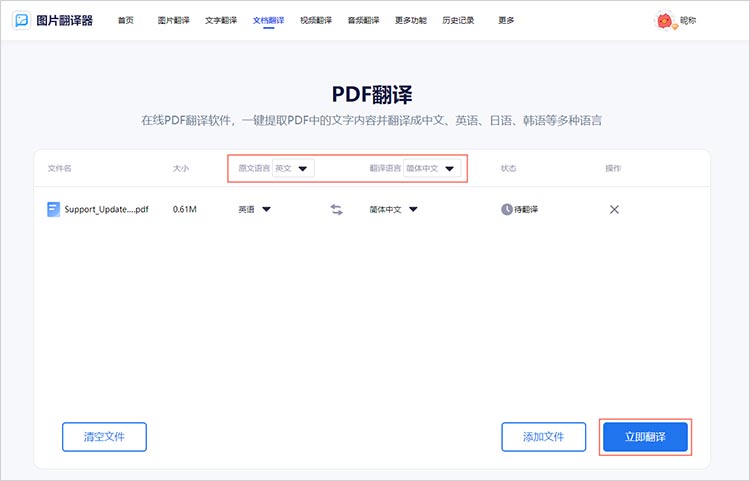Image resolution: width=750 pixels, height=481 pixels.
Task: Click the 添加文件 button
Action: (x=543, y=437)
